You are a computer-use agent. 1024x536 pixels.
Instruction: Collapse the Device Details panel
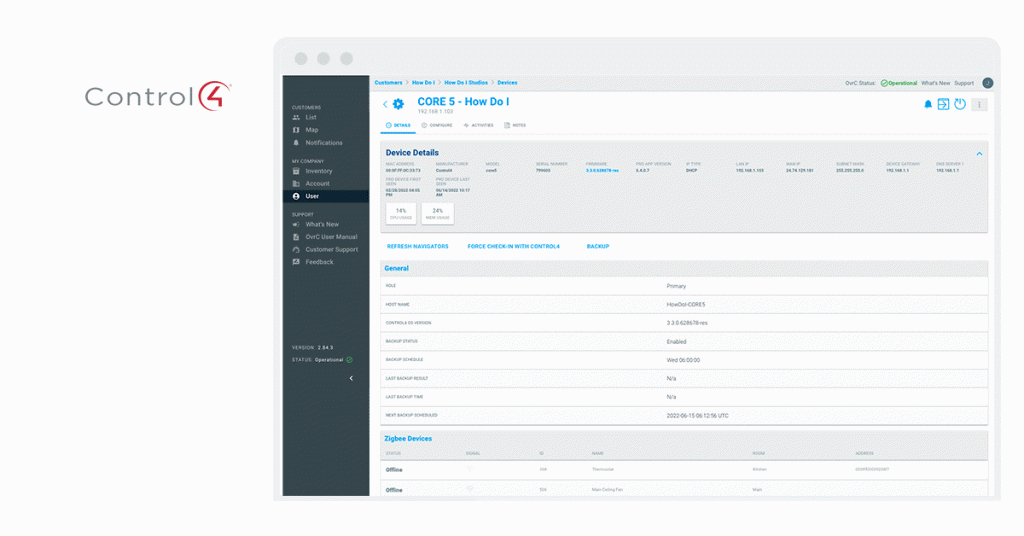click(x=979, y=153)
